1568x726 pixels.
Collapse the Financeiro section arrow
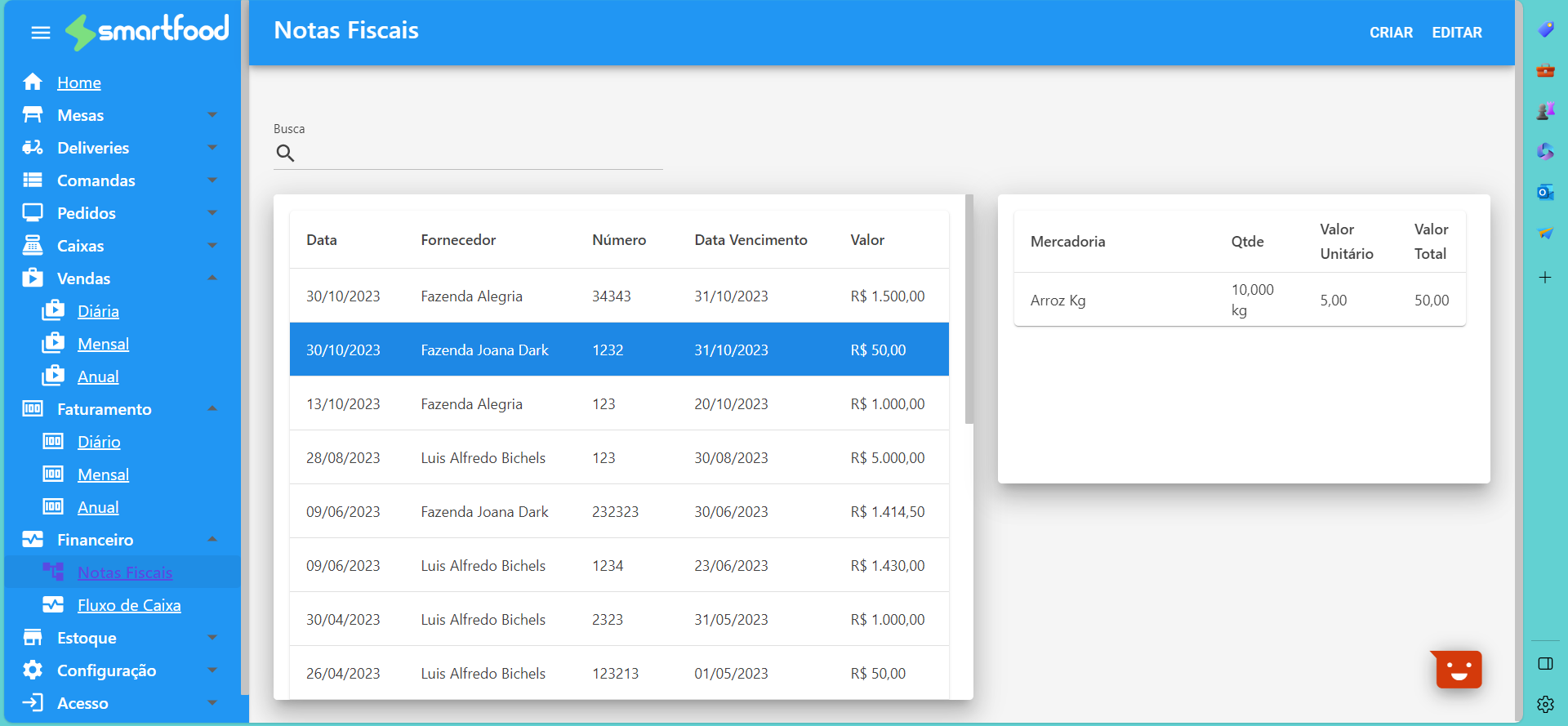coord(212,540)
